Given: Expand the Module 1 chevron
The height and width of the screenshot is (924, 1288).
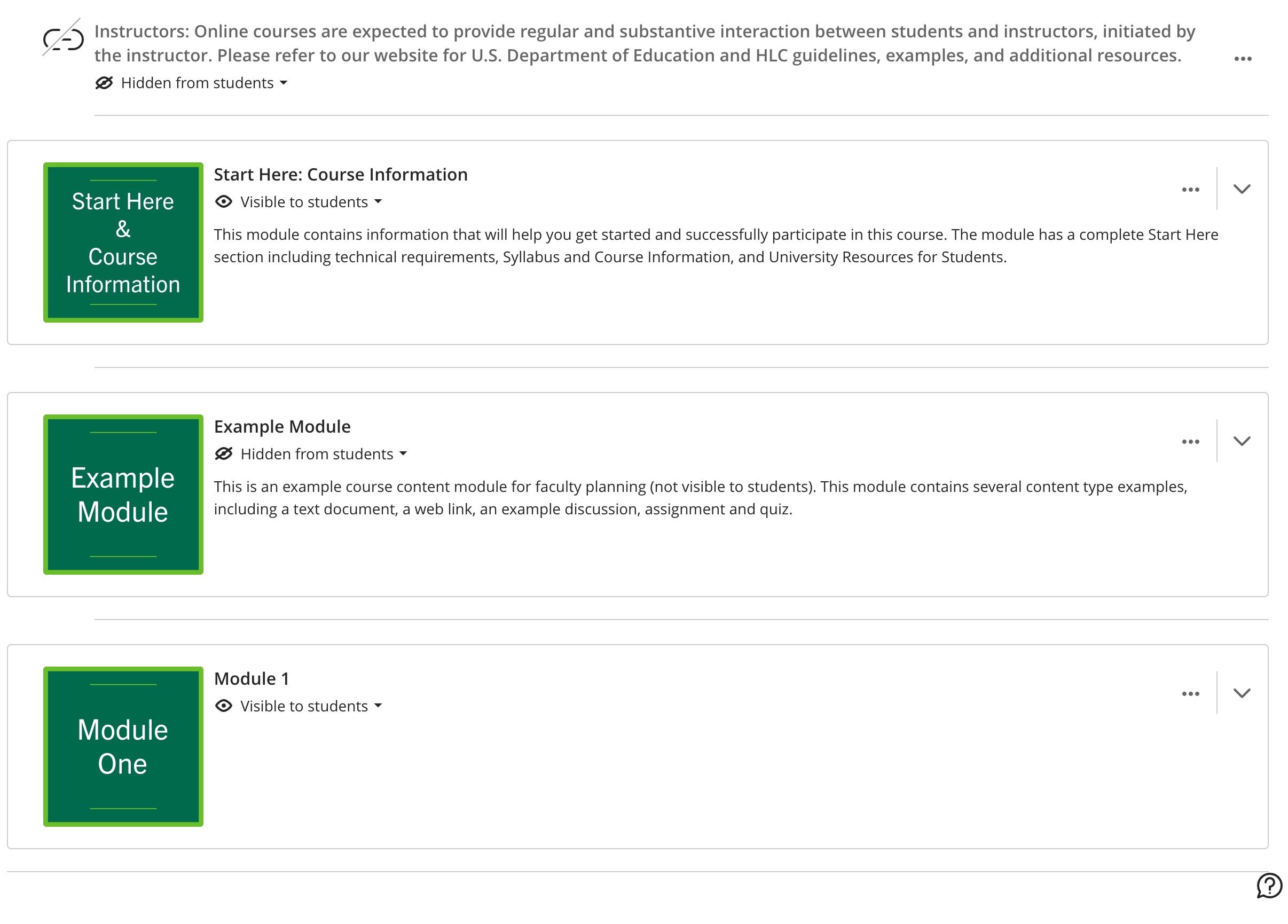Looking at the screenshot, I should point(1242,693).
